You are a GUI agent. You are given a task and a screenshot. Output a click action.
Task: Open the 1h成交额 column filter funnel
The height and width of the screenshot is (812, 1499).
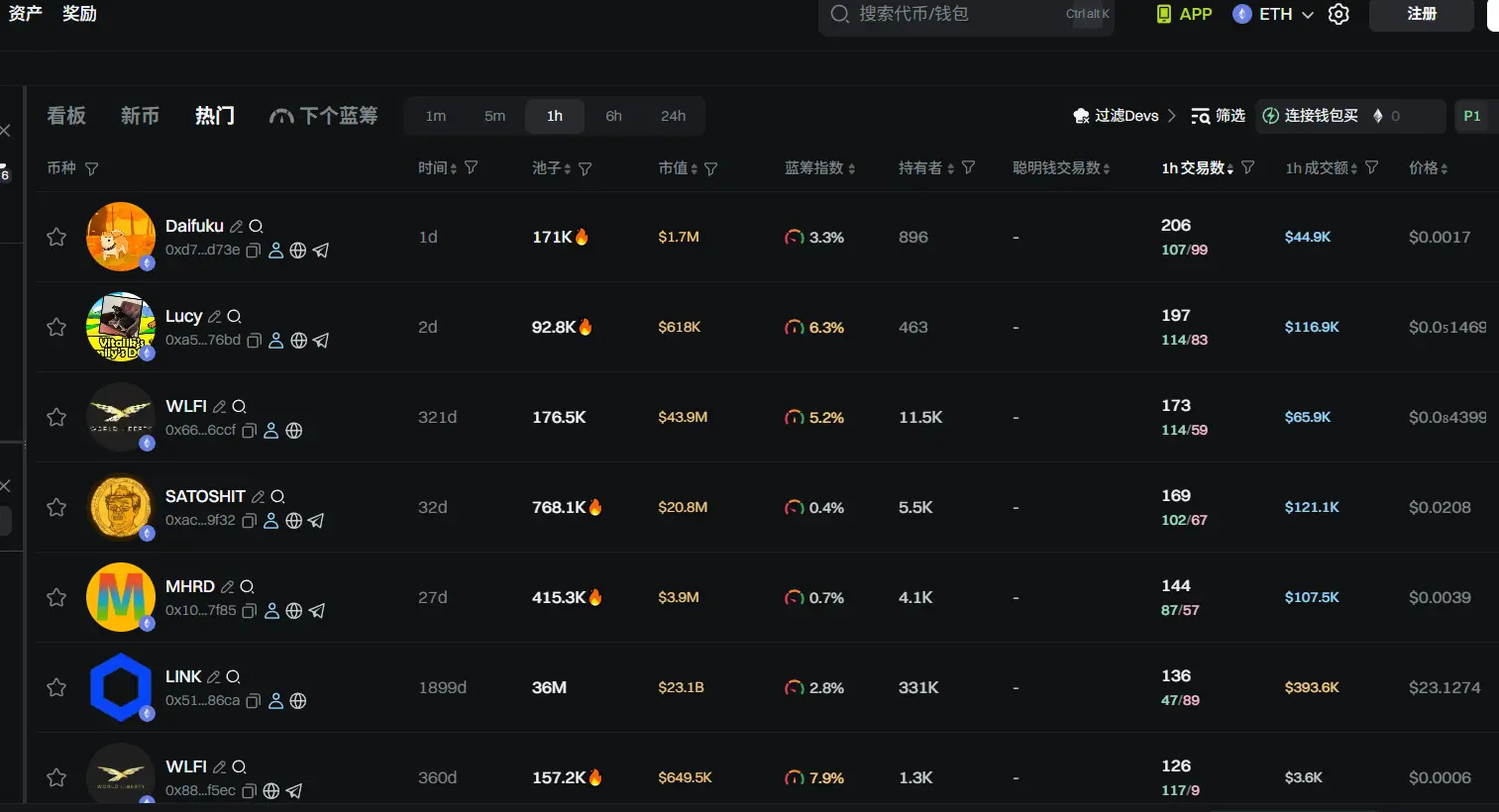point(1372,168)
